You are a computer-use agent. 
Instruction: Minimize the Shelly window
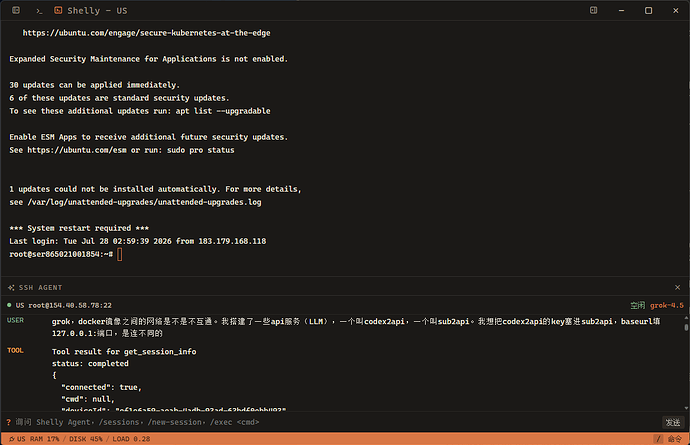621,11
